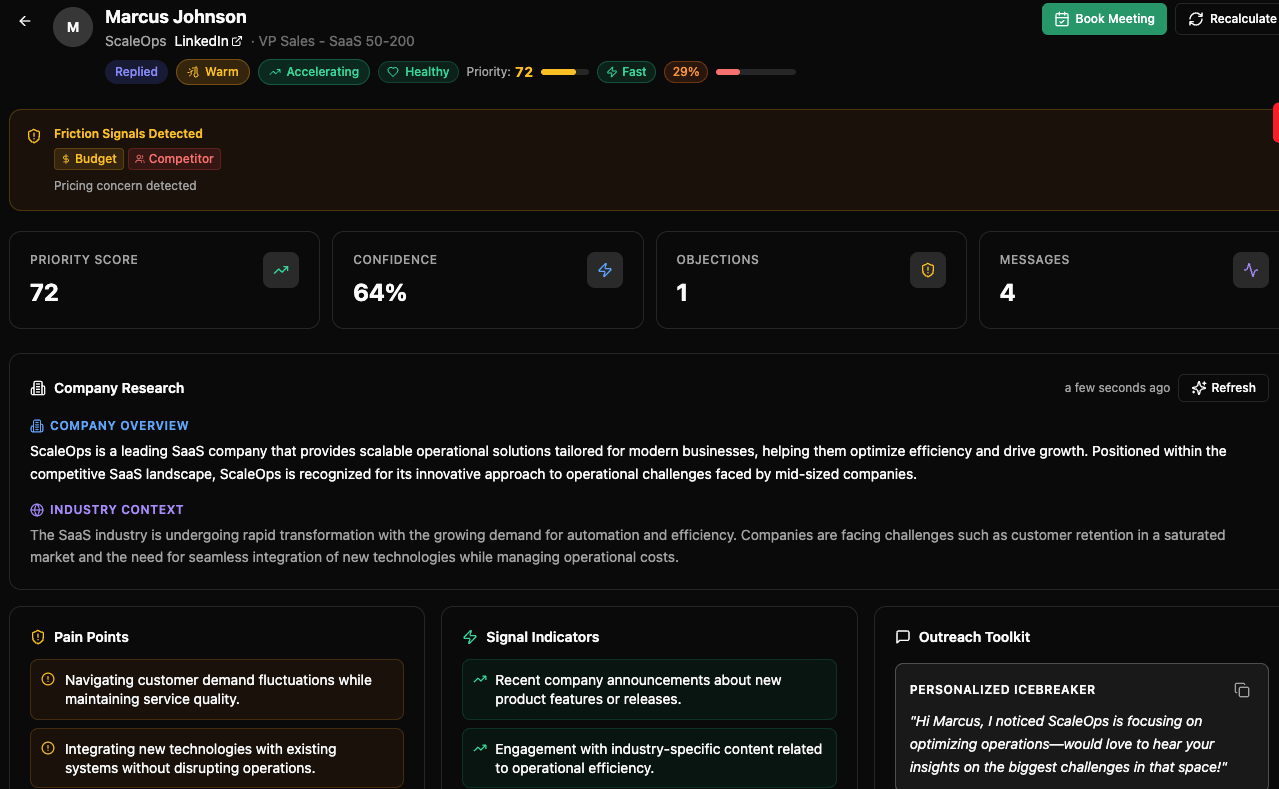
Task: Click the Healthy status badge
Action: tap(418, 72)
